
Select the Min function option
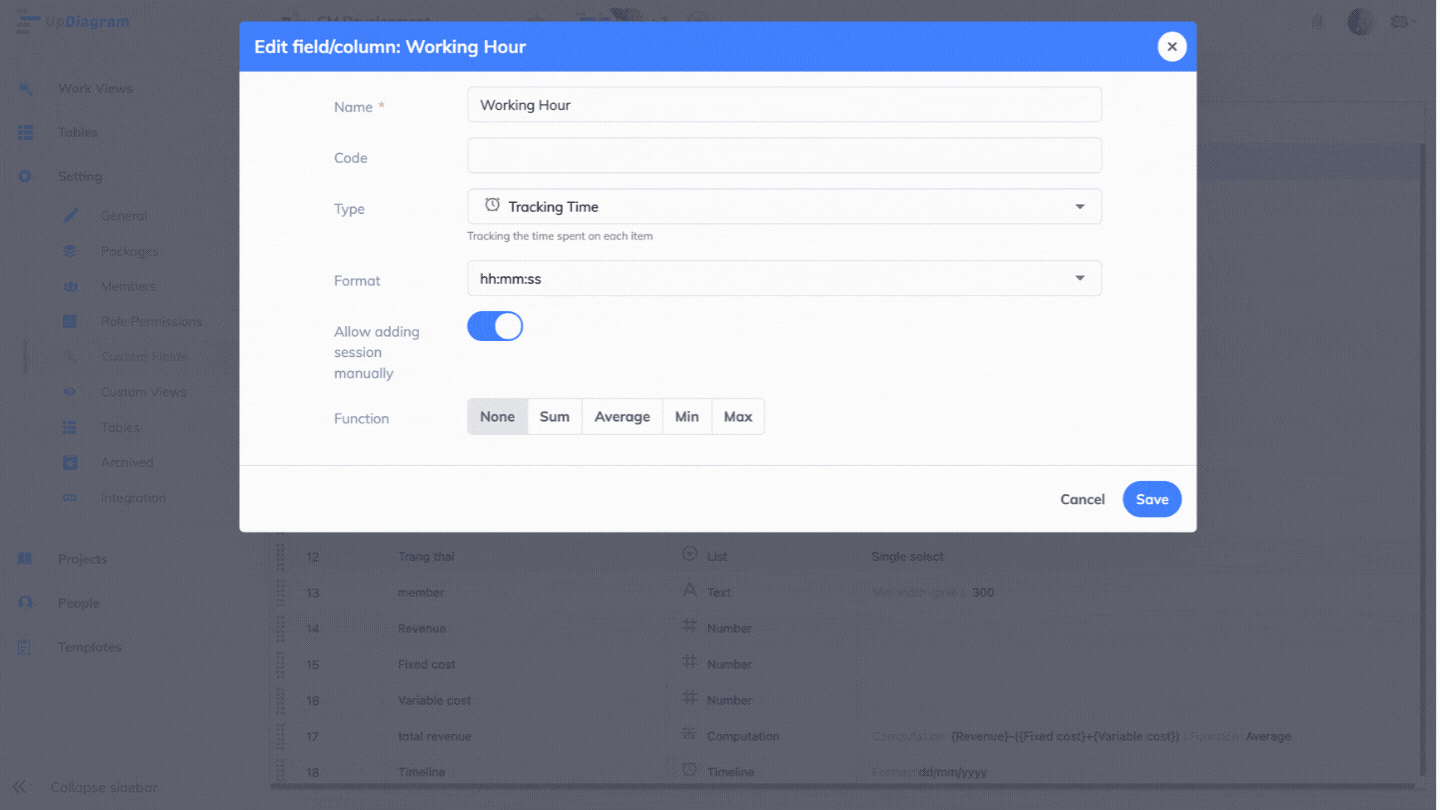coord(687,417)
